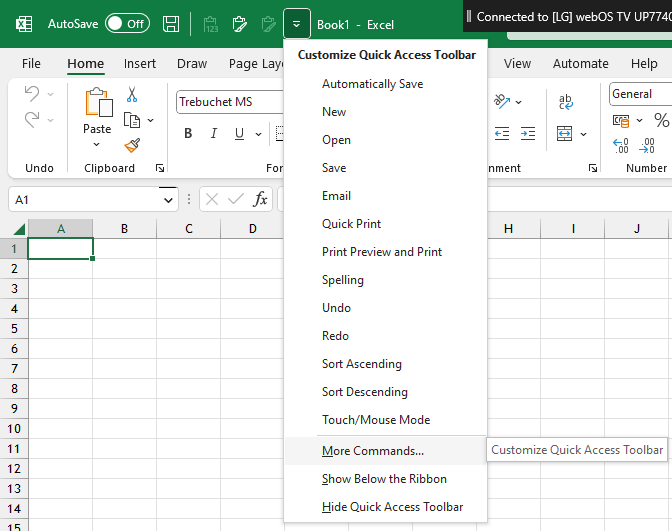The image size is (672, 531).
Task: Choose Sort Ascending menu entry
Action: 385,364
